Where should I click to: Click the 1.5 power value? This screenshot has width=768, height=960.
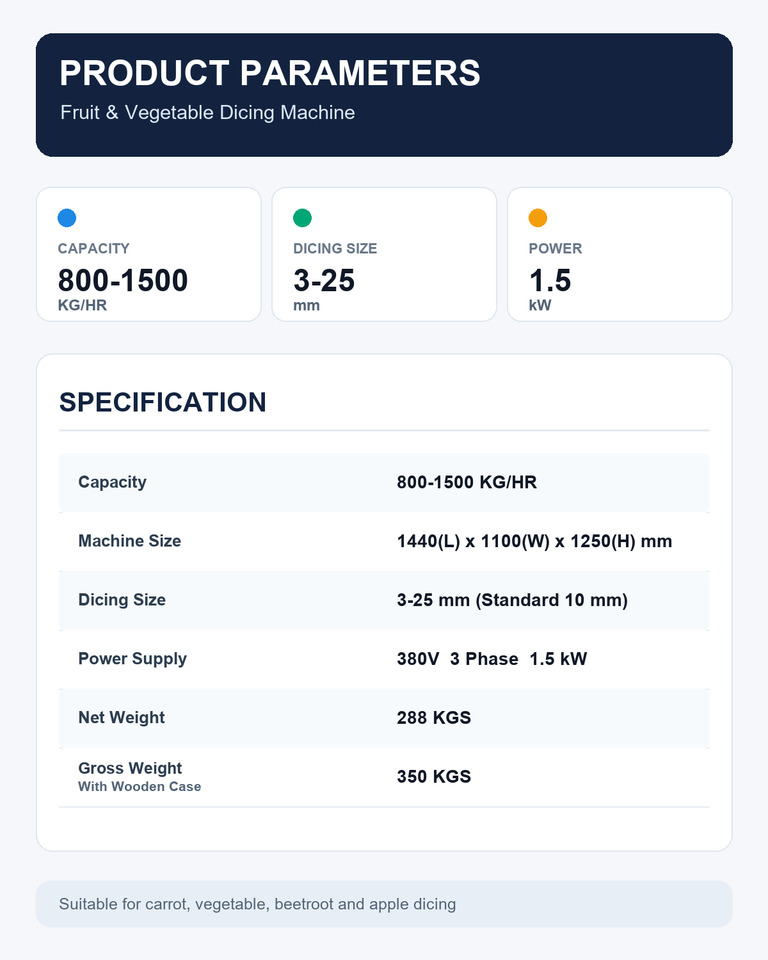click(550, 280)
